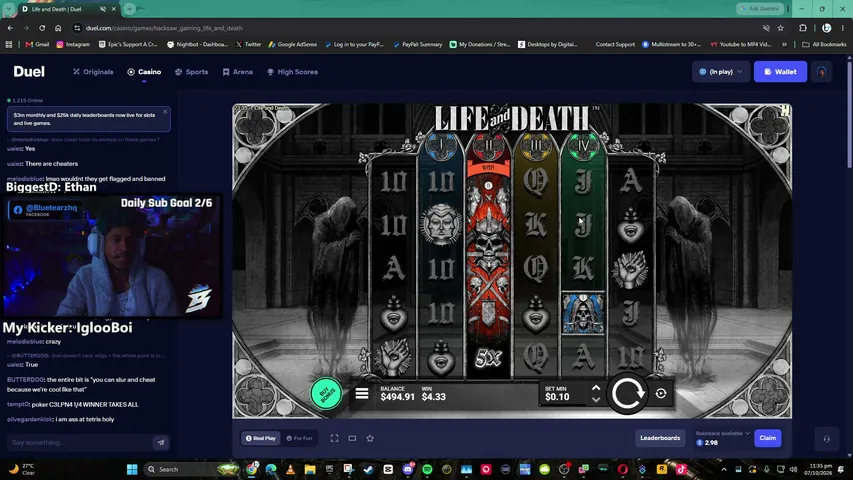The width and height of the screenshot is (853, 480).
Task: Open a new browser tab
Action: [x=129, y=9]
